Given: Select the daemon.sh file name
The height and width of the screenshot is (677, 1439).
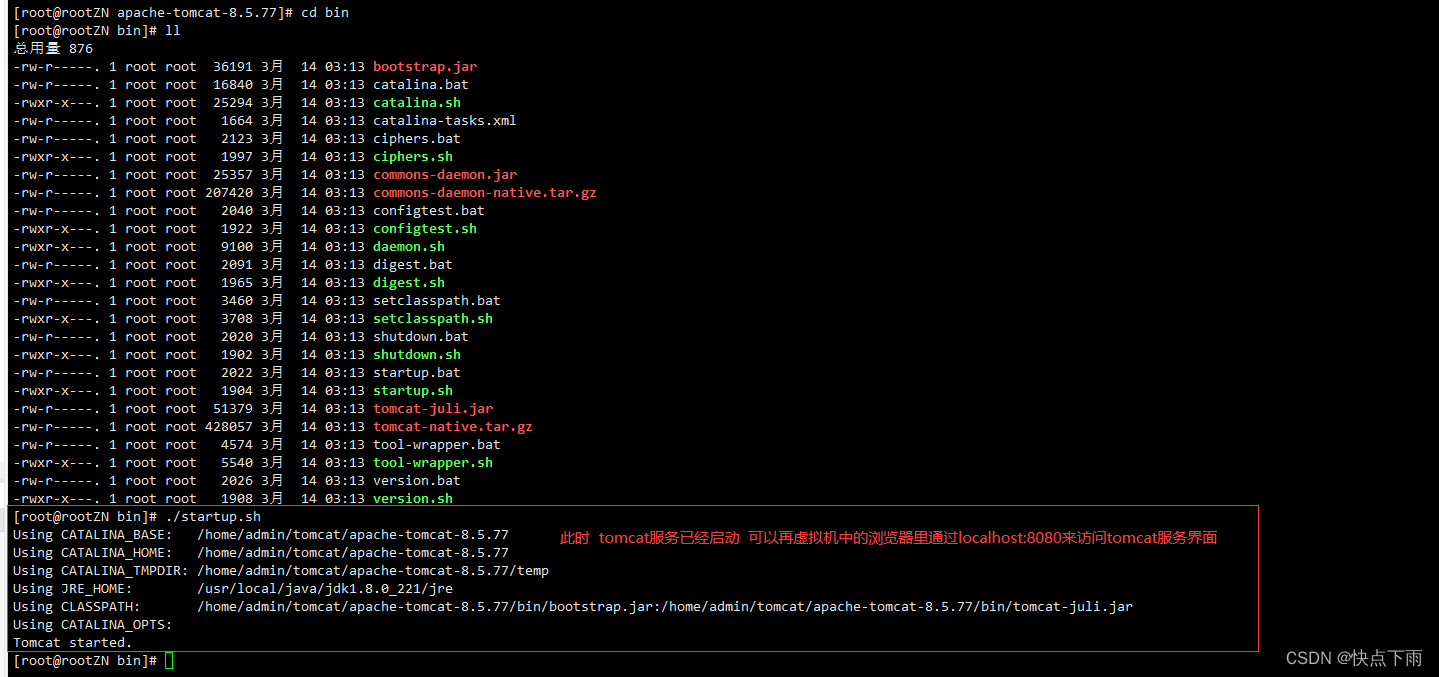Looking at the screenshot, I should coord(409,246).
